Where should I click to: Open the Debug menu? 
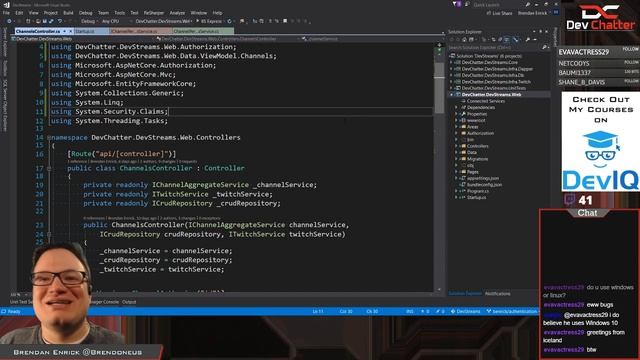click(x=85, y=13)
